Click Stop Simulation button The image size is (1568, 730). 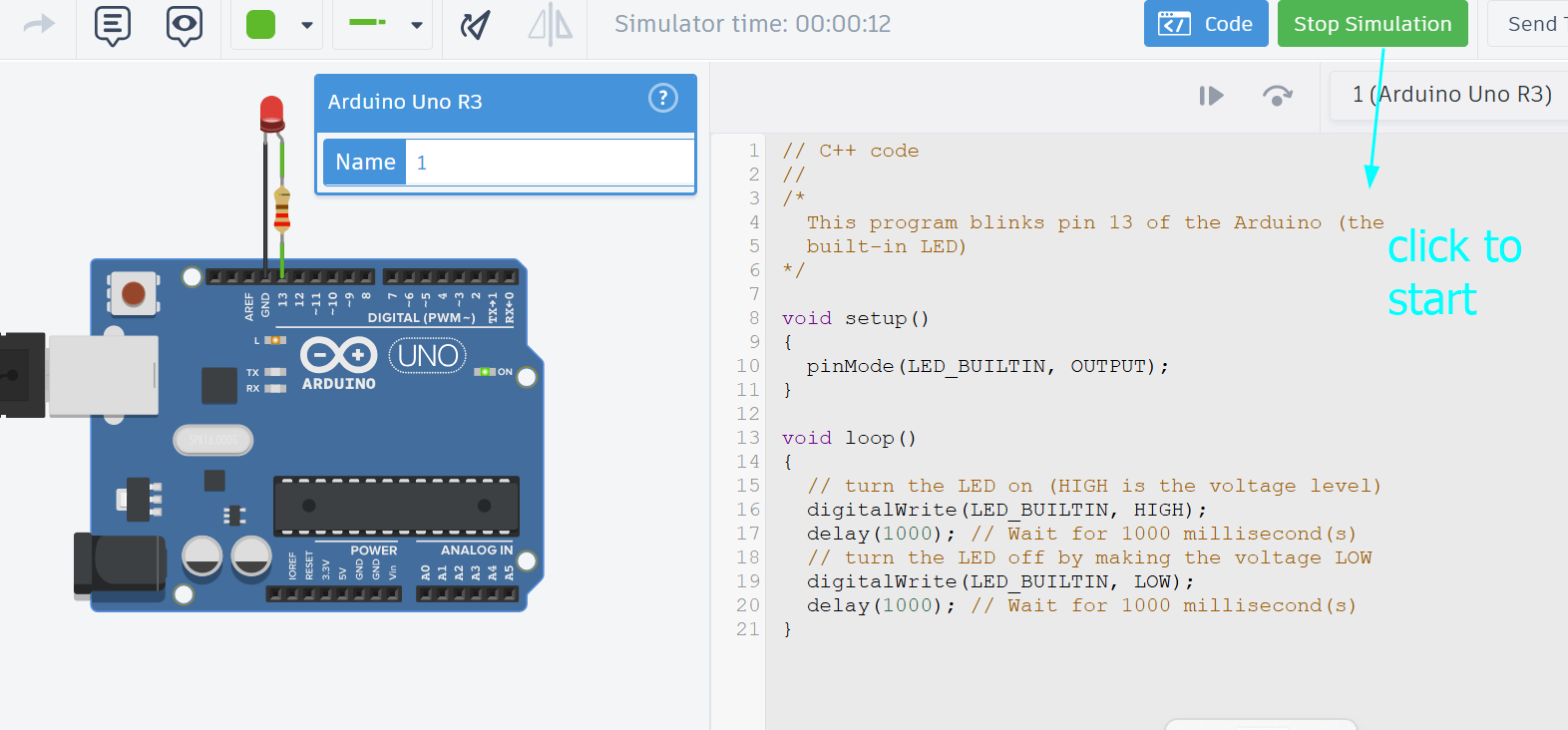[1372, 24]
